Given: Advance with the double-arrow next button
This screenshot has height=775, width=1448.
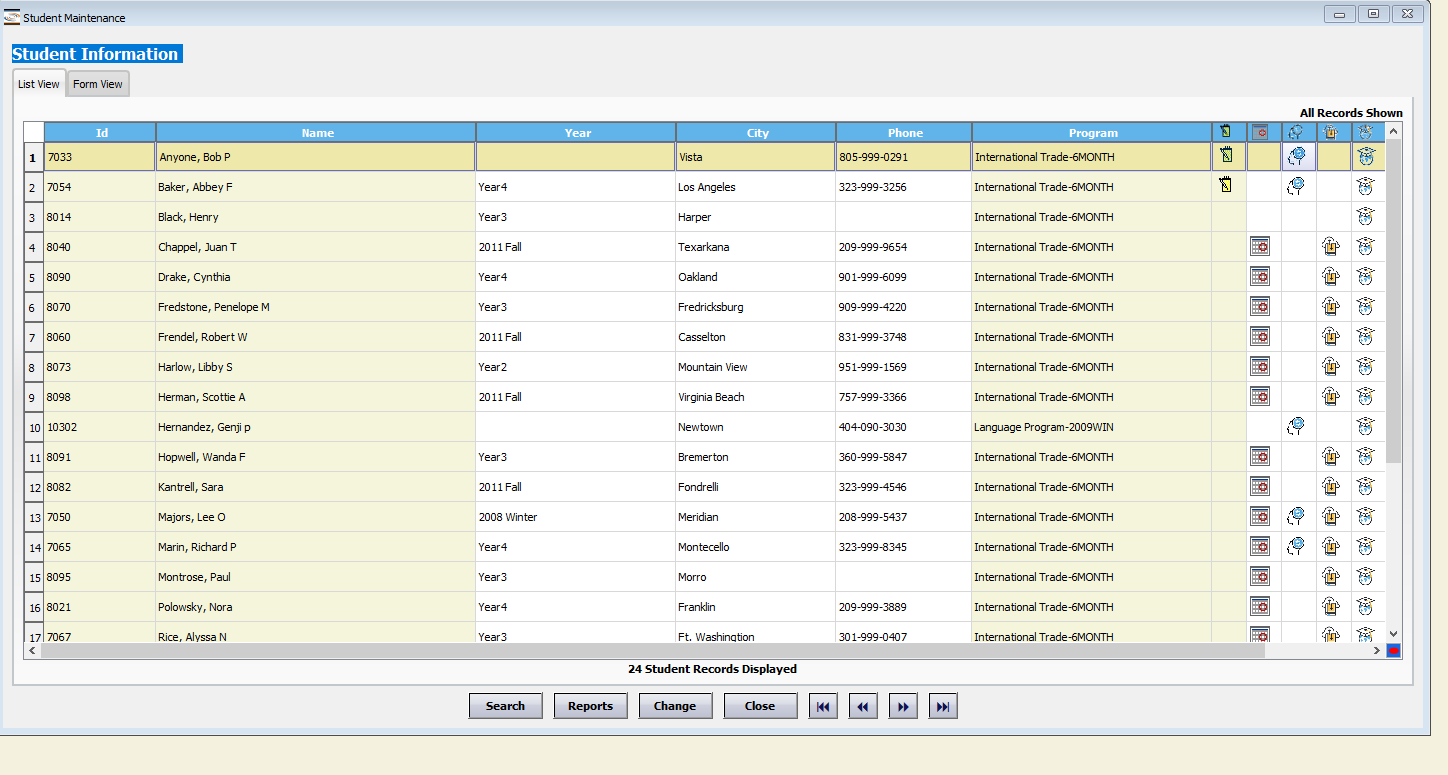Looking at the screenshot, I should tap(903, 706).
